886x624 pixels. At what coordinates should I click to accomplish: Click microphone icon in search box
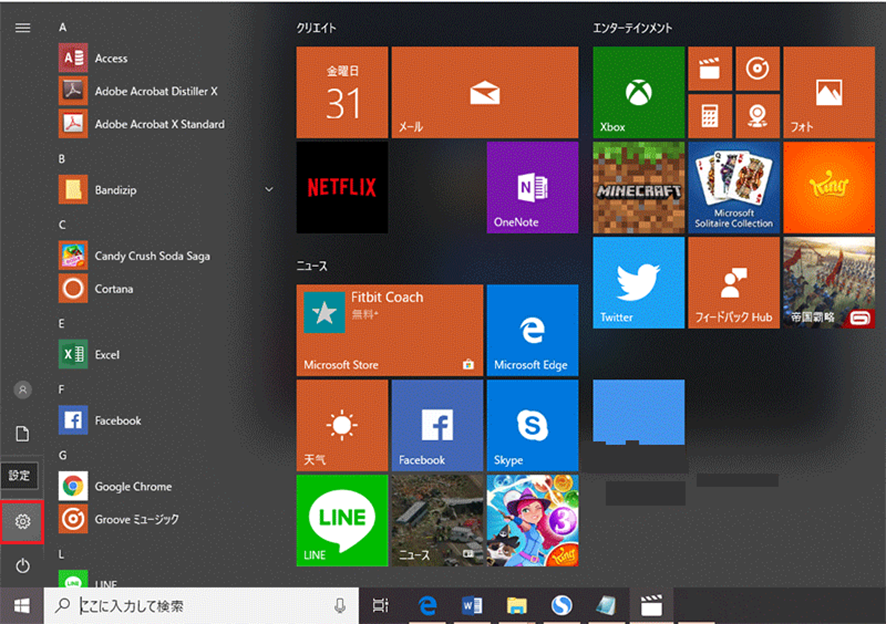[340, 605]
